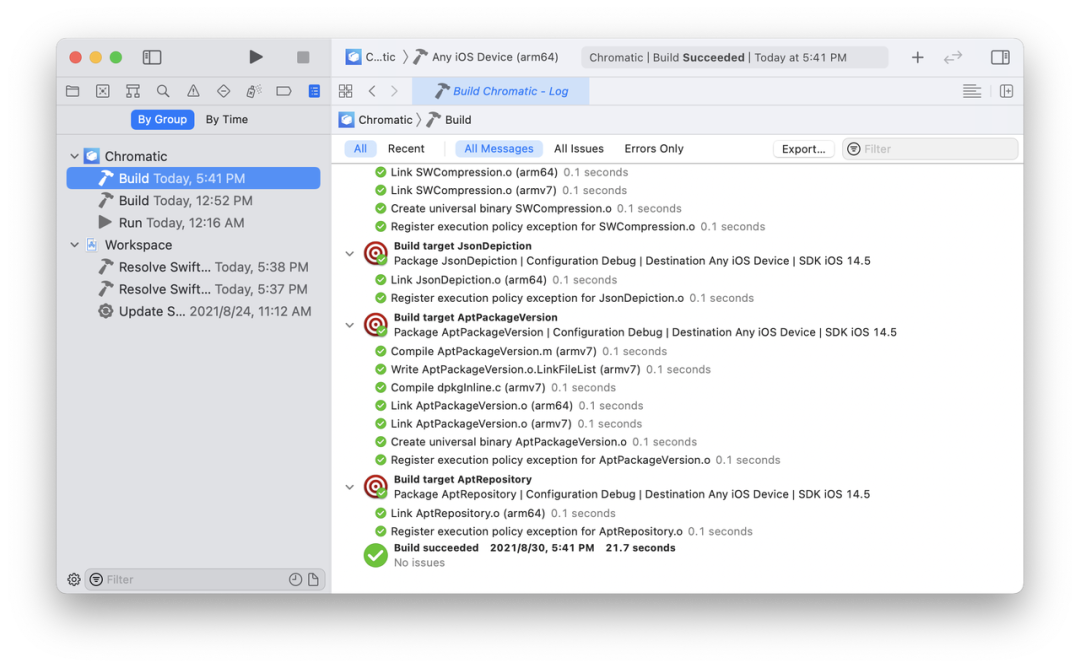Screen dimensions: 1080x668
Task: Open the Find navigator magnifier
Action: coord(163,91)
